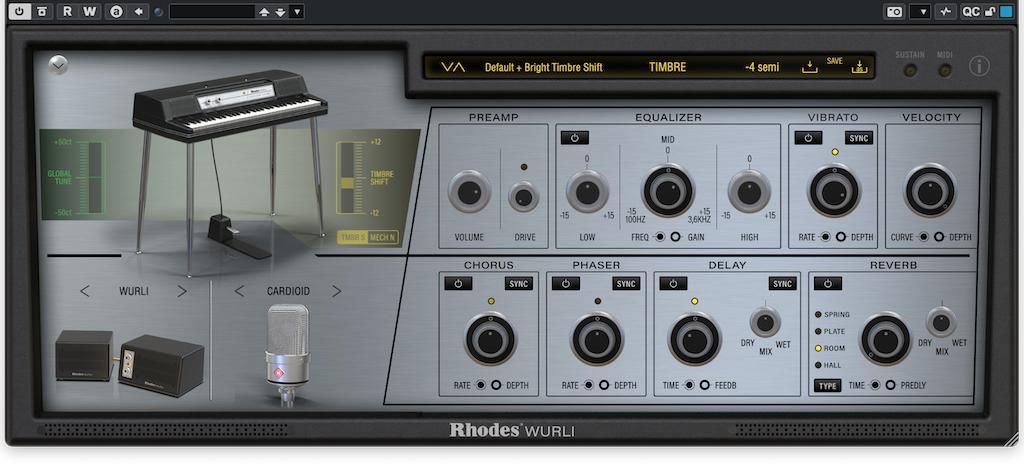Enable Write automation (W) button
Viewport: 1024px width, 470px height.
click(90, 11)
